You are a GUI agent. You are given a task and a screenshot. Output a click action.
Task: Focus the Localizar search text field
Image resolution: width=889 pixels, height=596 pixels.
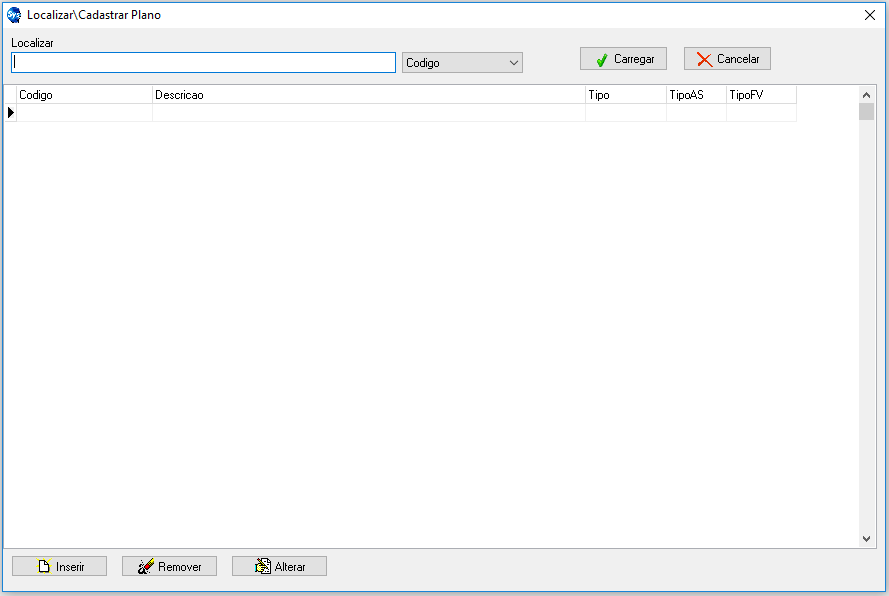(x=203, y=63)
